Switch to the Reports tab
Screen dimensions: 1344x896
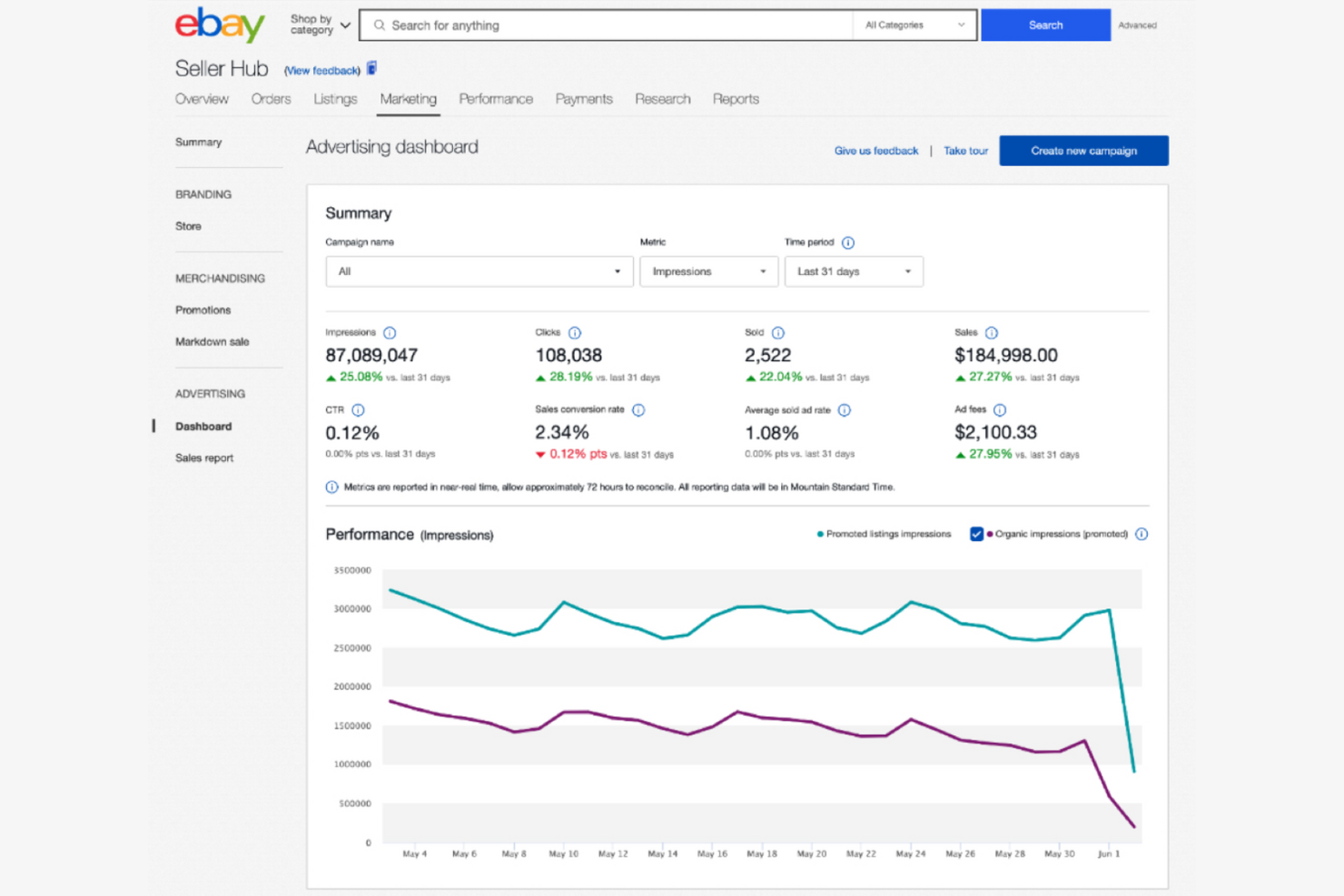(x=736, y=99)
